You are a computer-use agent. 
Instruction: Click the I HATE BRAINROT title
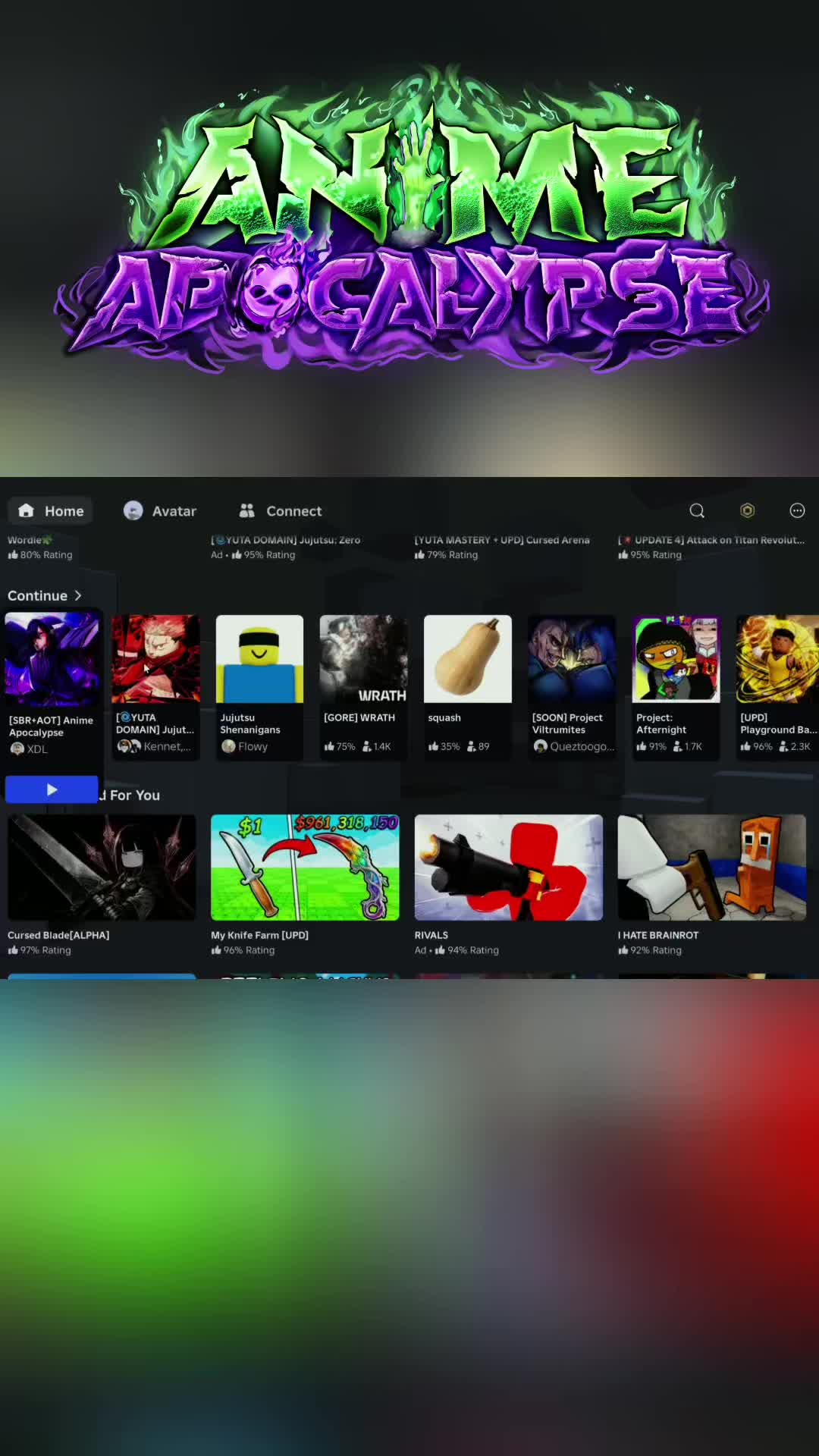[x=658, y=935]
